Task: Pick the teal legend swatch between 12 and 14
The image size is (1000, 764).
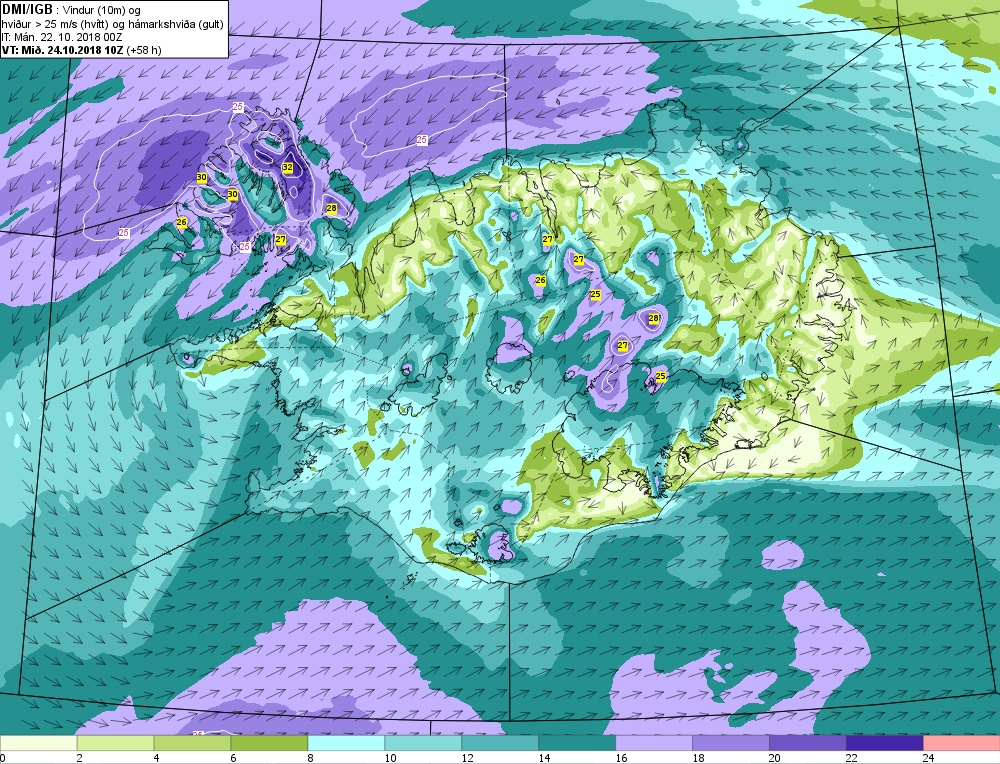Action: point(500,743)
